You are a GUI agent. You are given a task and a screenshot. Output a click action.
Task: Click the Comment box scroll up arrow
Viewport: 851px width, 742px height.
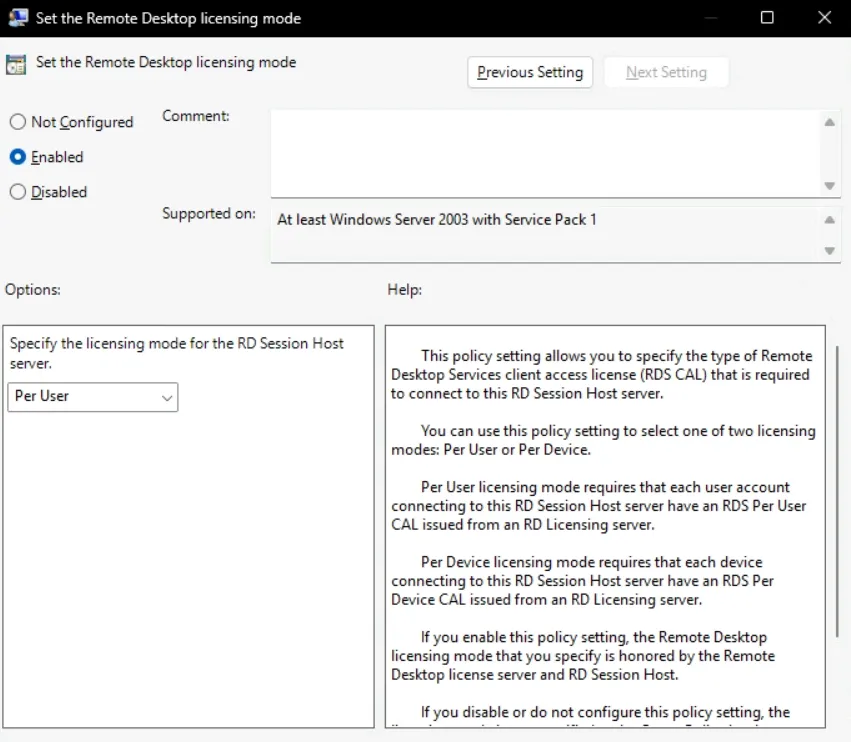pyautogui.click(x=829, y=122)
